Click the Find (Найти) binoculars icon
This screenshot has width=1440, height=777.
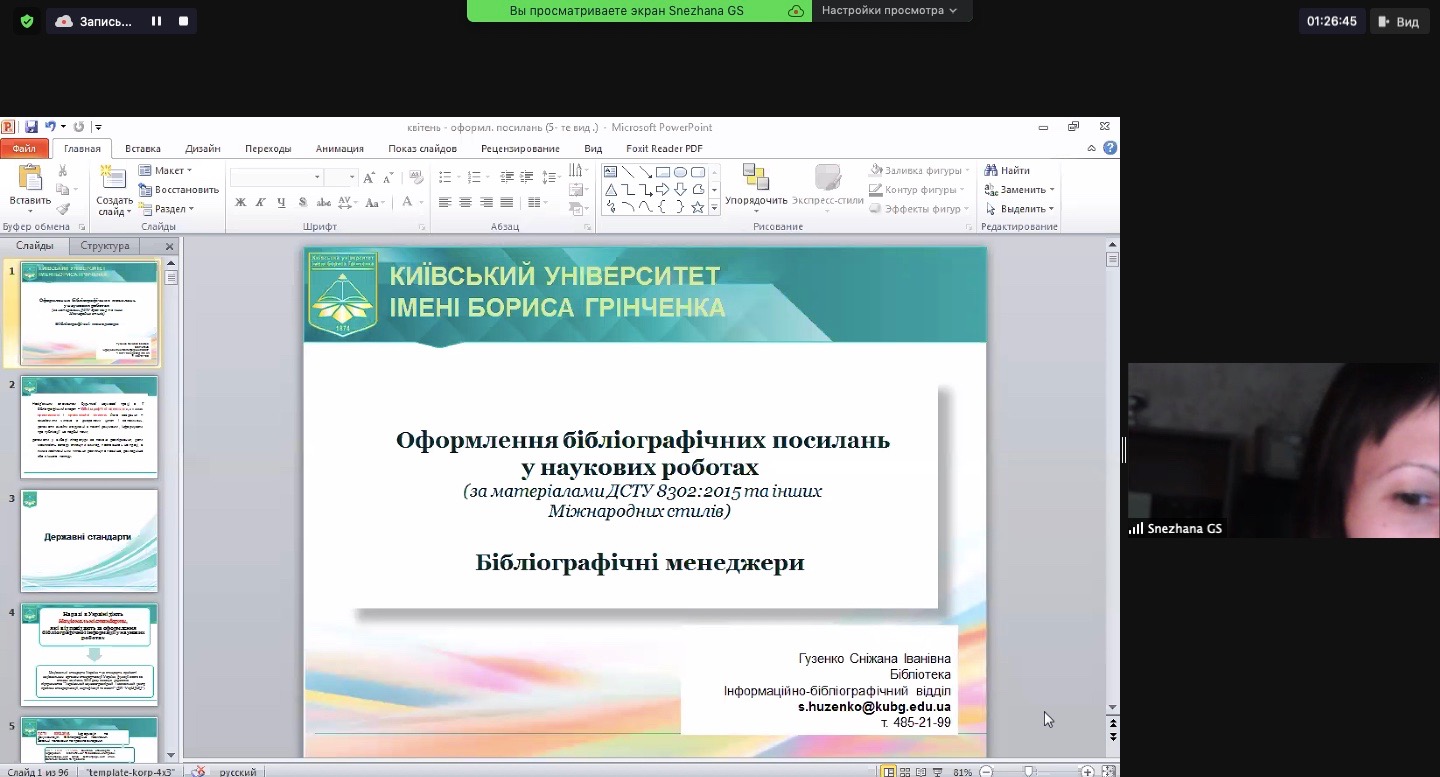pyautogui.click(x=991, y=171)
